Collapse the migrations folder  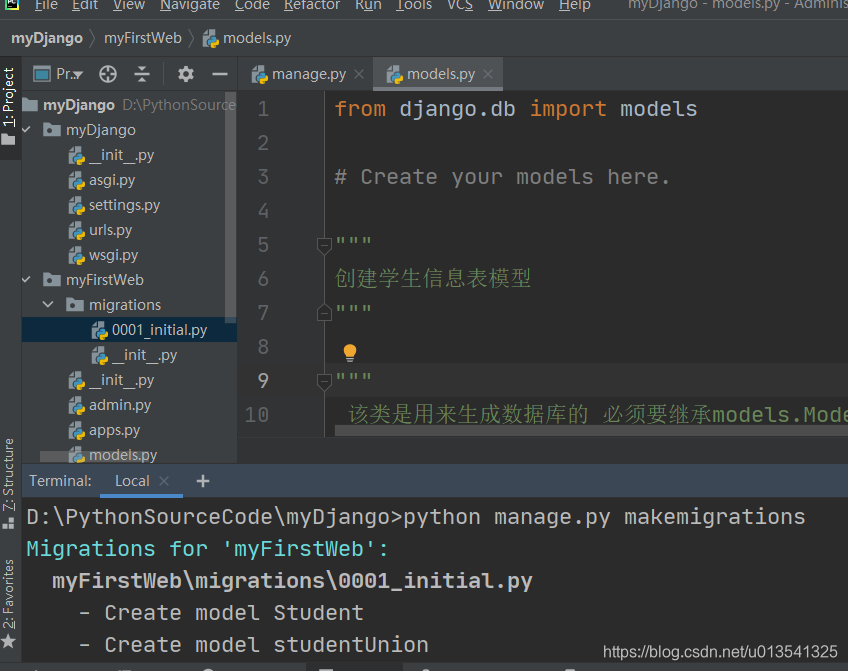(48, 304)
